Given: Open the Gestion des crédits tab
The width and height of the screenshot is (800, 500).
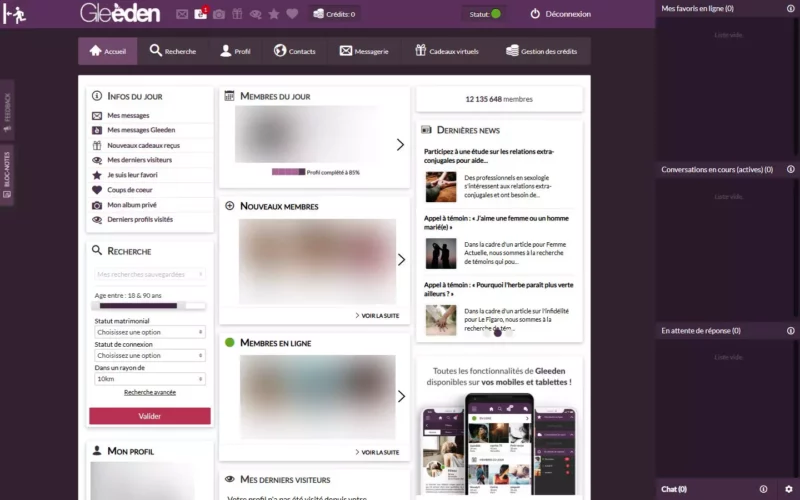Looking at the screenshot, I should tap(541, 51).
